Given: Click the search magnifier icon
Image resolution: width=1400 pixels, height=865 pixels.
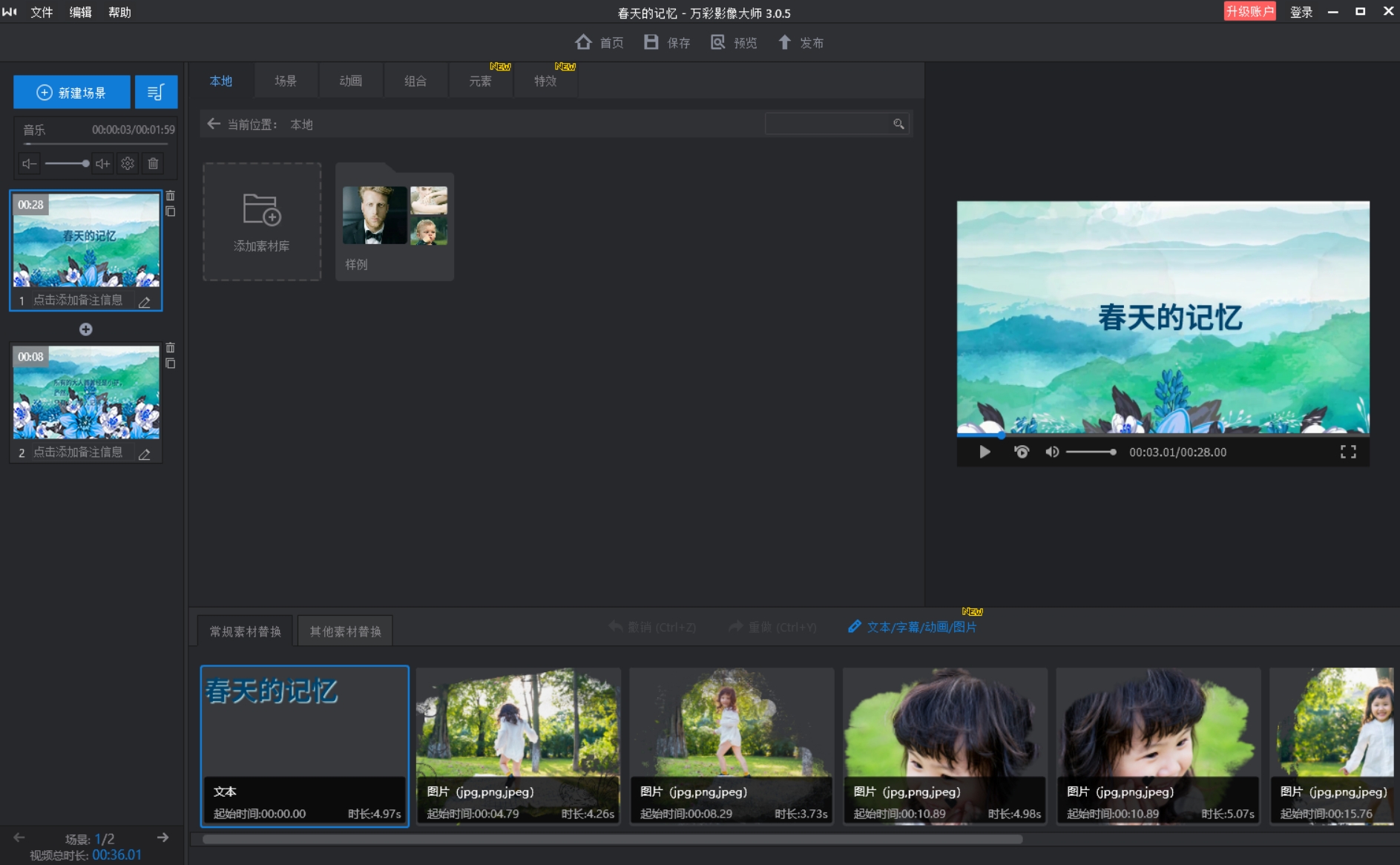Looking at the screenshot, I should pyautogui.click(x=898, y=124).
